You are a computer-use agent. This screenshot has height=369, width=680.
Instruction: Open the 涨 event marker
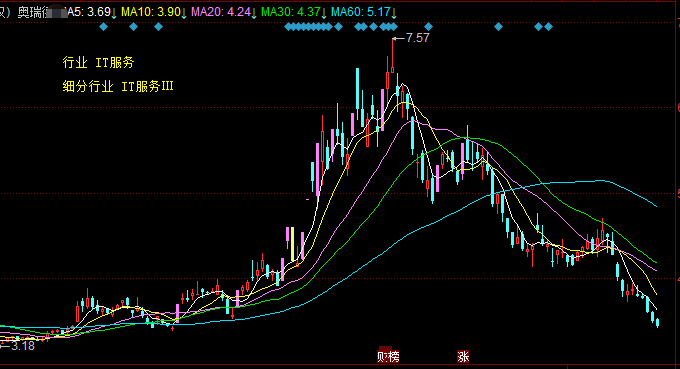(x=463, y=356)
